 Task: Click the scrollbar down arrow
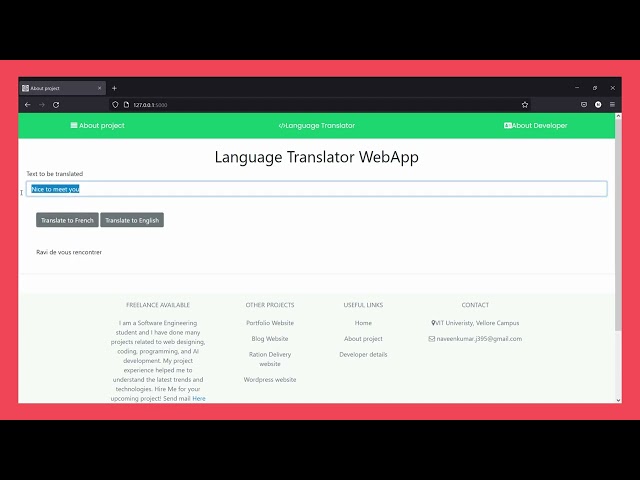(618, 400)
